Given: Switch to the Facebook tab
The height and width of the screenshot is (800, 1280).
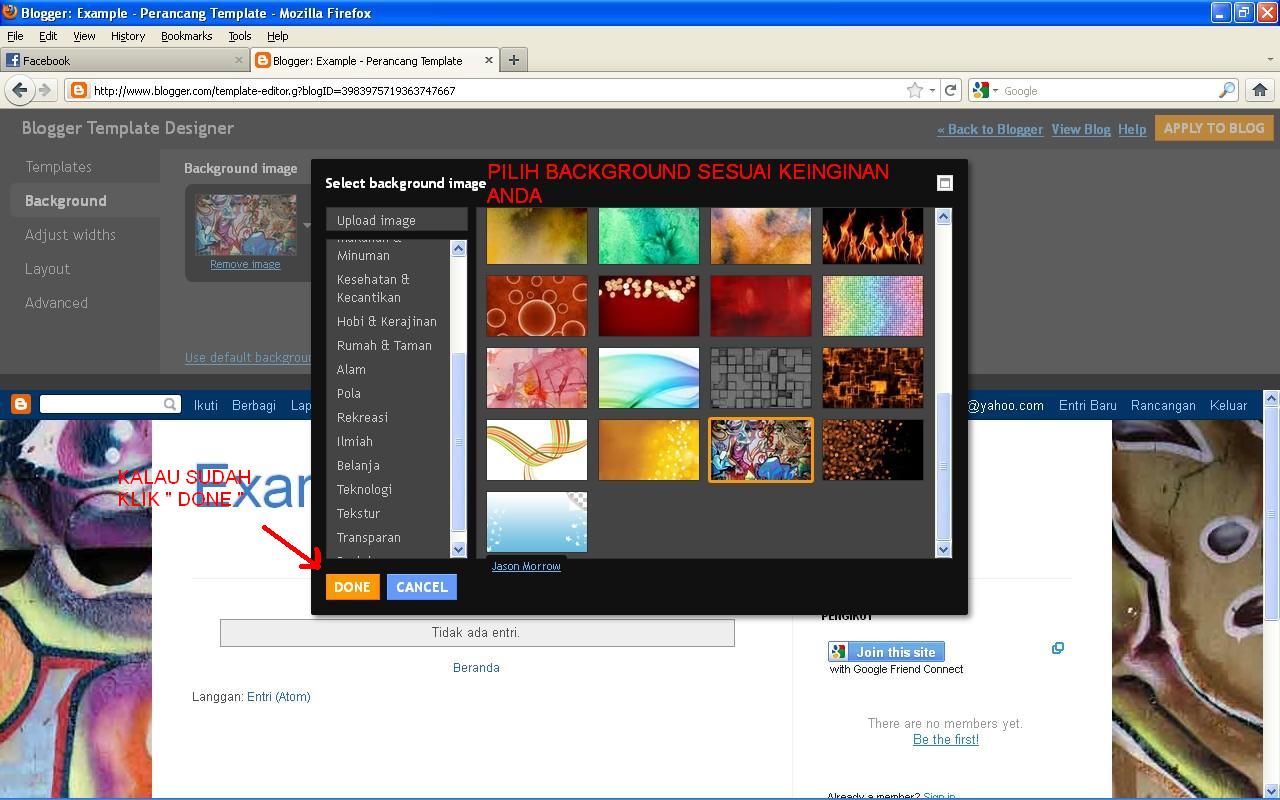Looking at the screenshot, I should click(124, 60).
